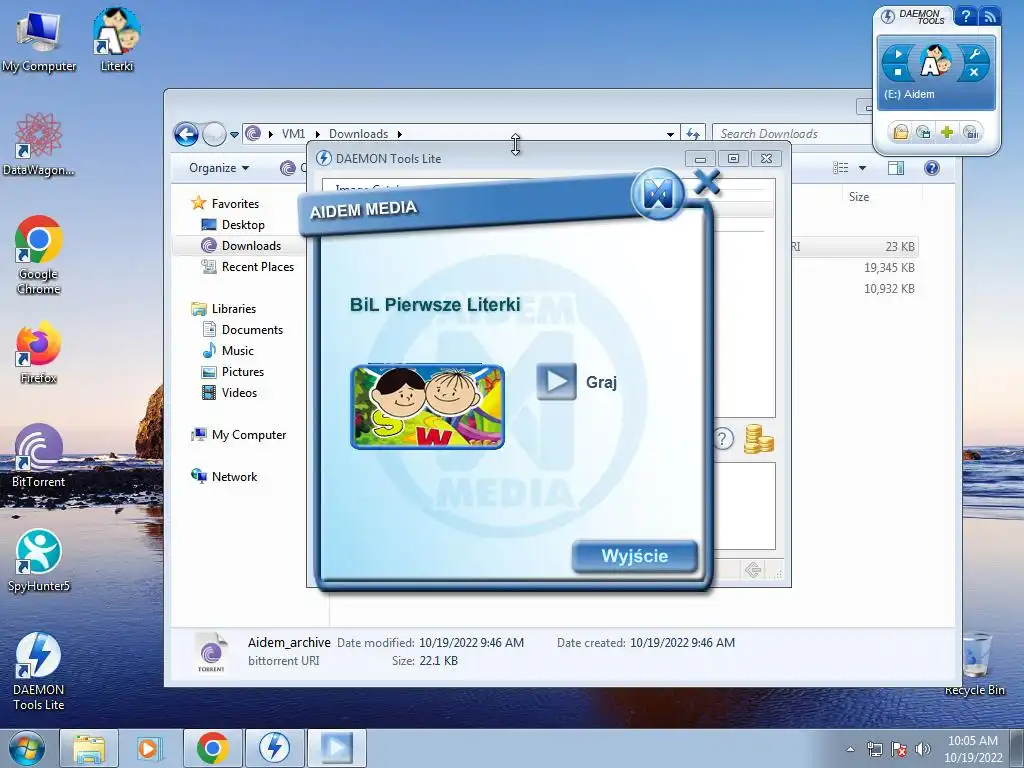Click the Windows Start button

[x=27, y=748]
